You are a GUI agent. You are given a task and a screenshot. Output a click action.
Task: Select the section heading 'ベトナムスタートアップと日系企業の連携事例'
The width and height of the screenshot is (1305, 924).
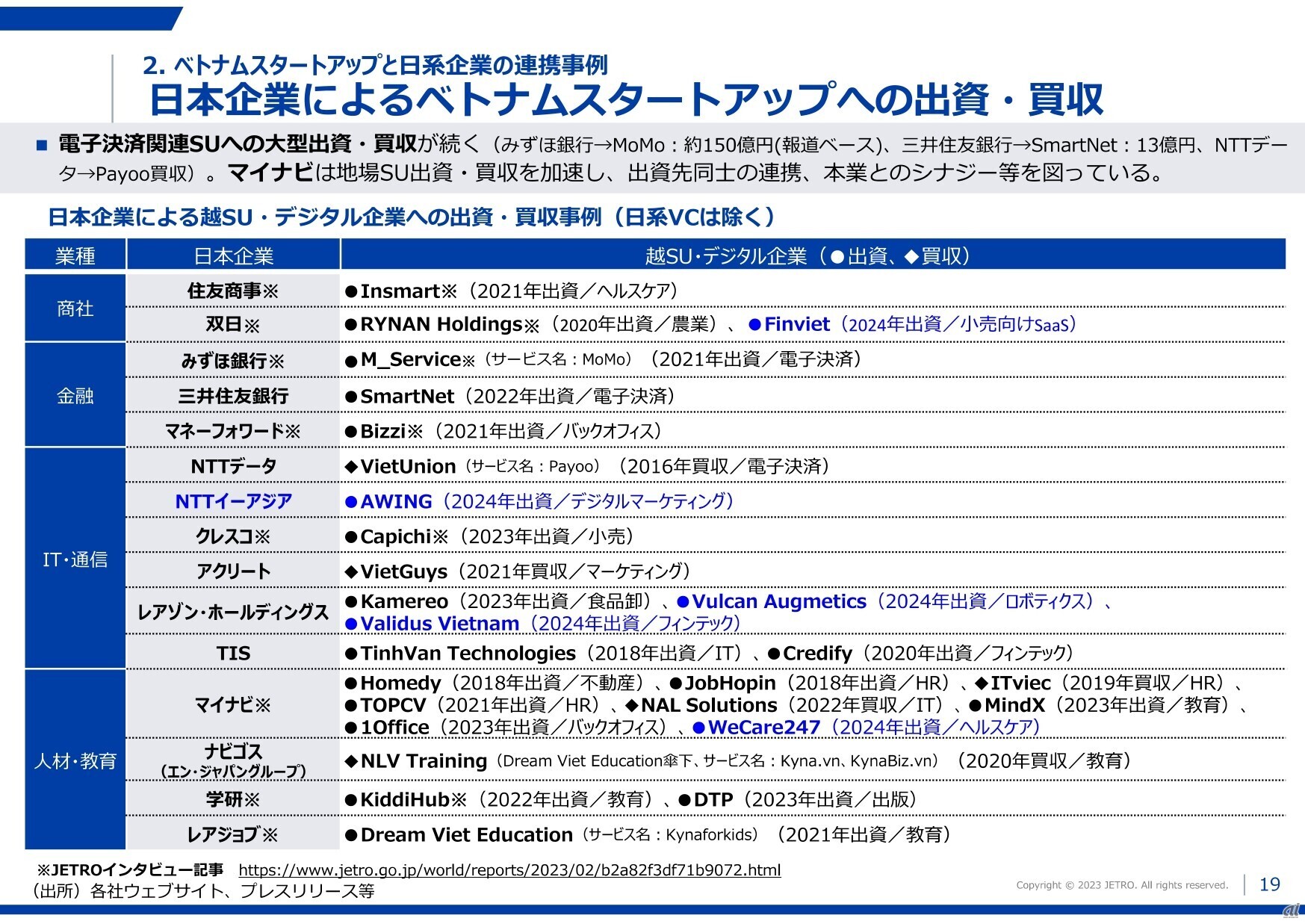point(375,66)
